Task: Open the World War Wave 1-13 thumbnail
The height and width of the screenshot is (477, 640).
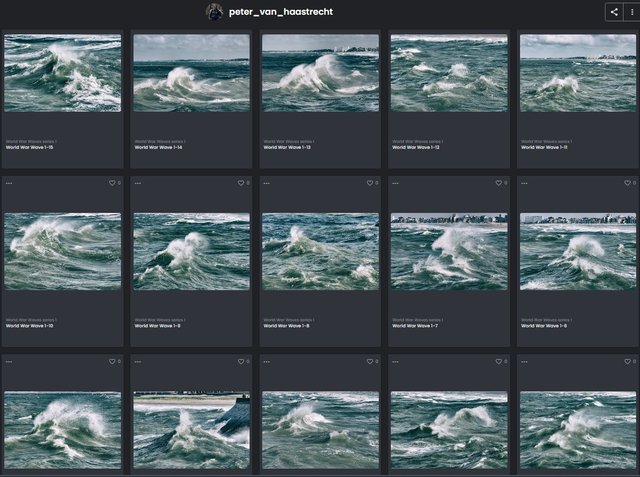Action: point(320,73)
